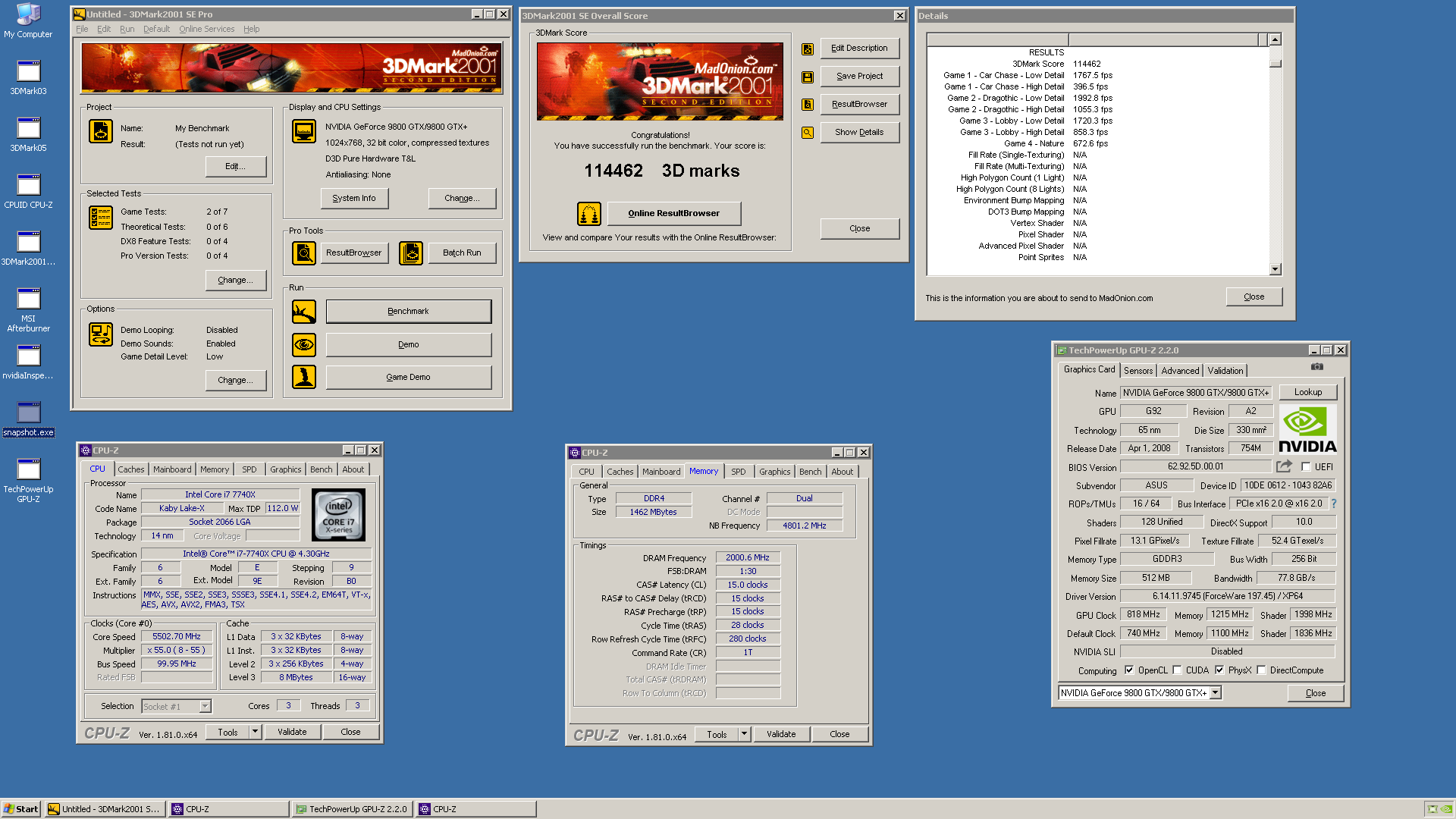This screenshot has width=1456, height=819.
Task: Click the Benchmark button
Action: point(408,311)
